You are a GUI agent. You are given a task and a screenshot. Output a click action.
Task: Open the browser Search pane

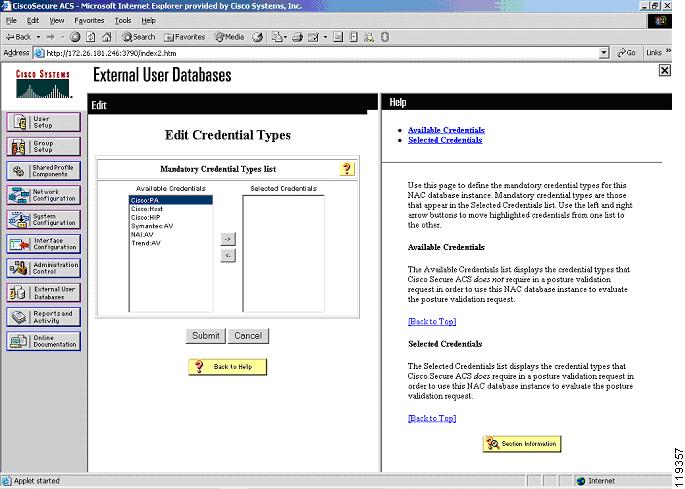click(139, 37)
